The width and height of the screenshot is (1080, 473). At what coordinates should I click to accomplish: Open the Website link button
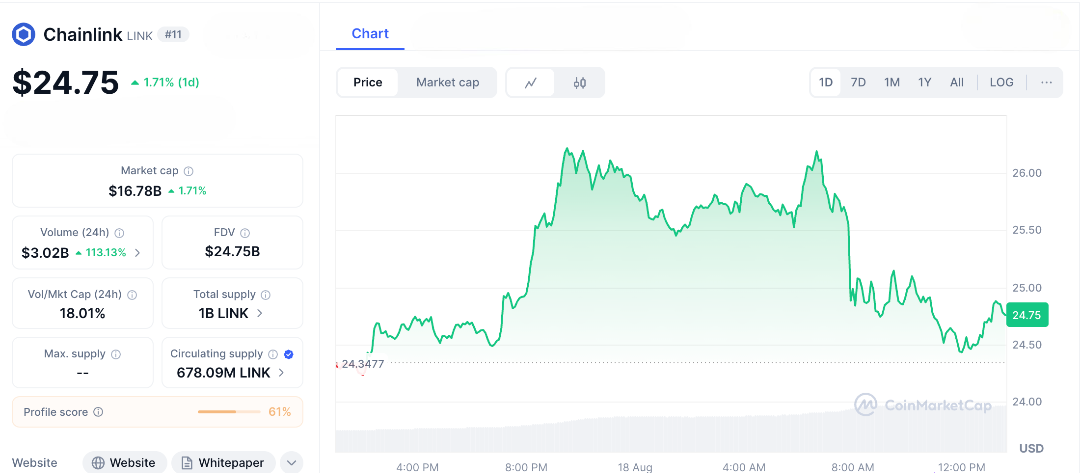coord(125,463)
